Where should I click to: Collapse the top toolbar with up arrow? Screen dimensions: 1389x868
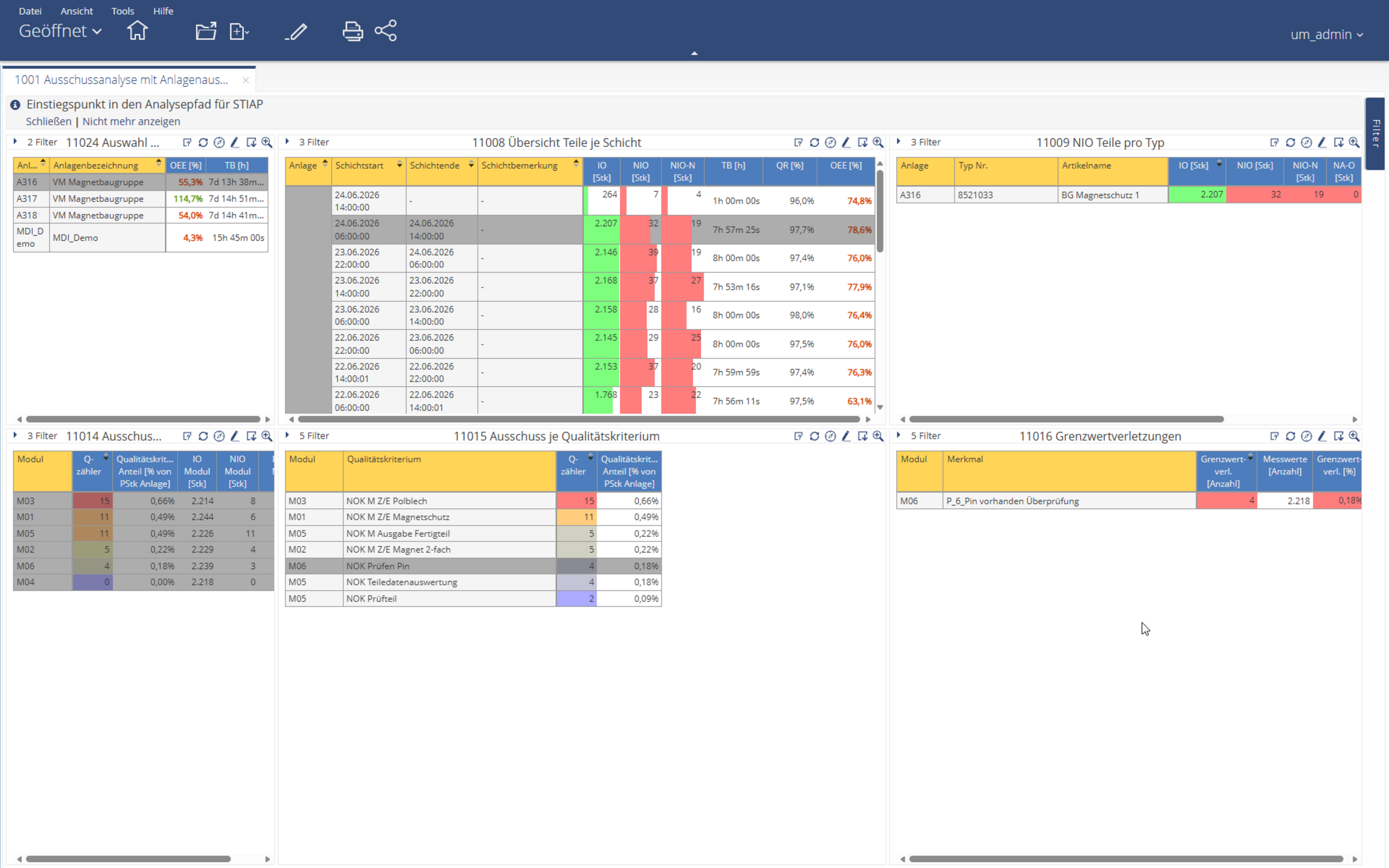coord(694,53)
